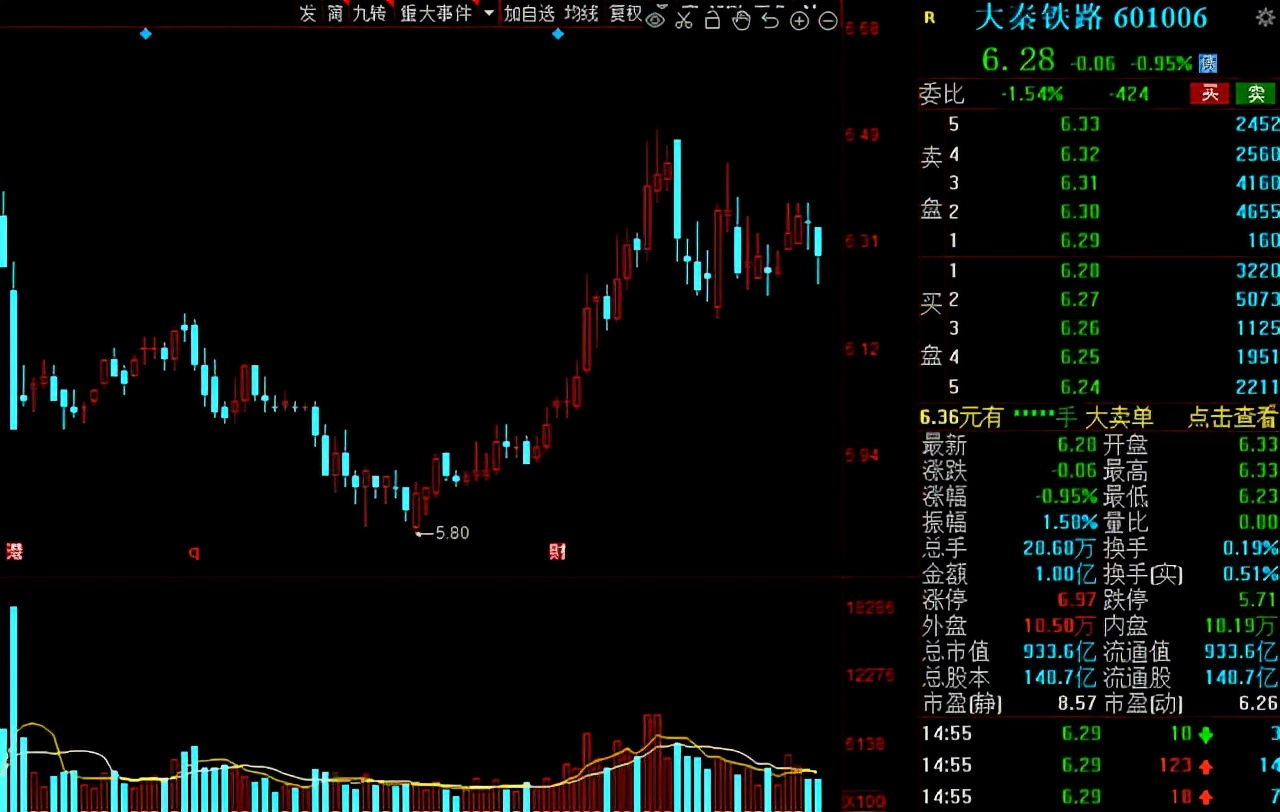Viewport: 1280px width, 812px height.
Task: Click 加自选 to add to watchlist
Action: [x=529, y=14]
